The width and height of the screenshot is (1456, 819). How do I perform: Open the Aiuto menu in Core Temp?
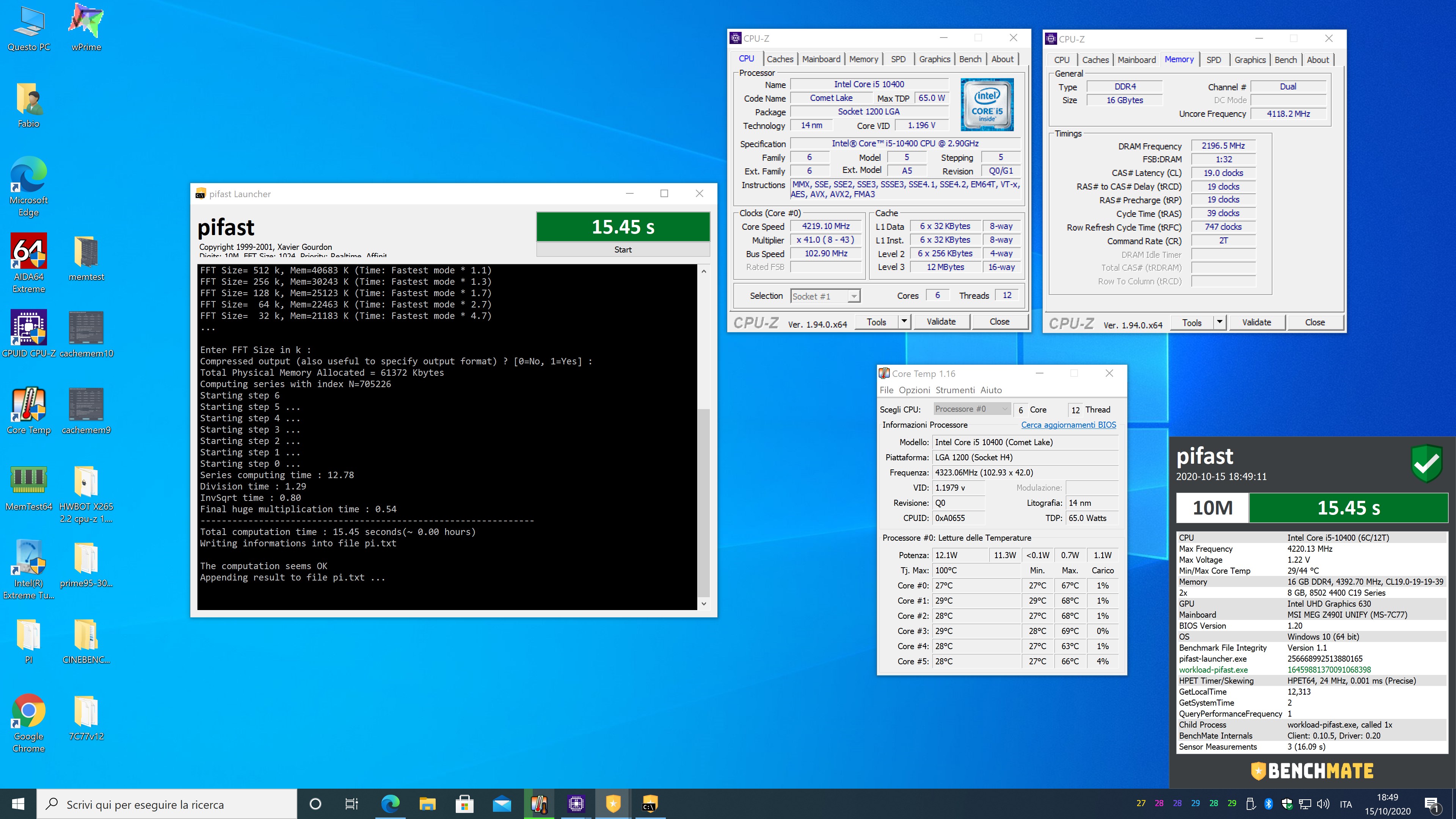991,390
